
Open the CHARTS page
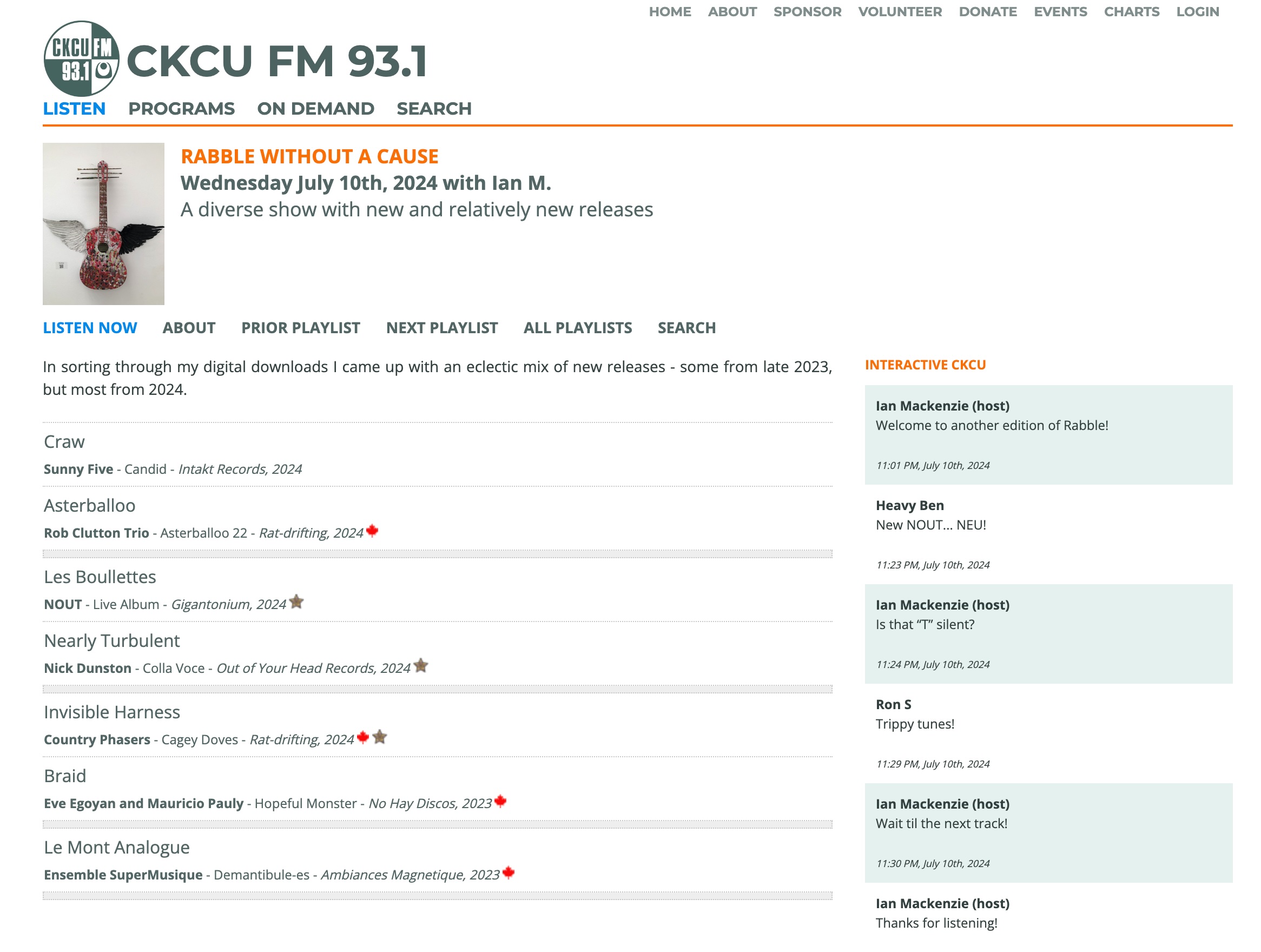(1132, 11)
